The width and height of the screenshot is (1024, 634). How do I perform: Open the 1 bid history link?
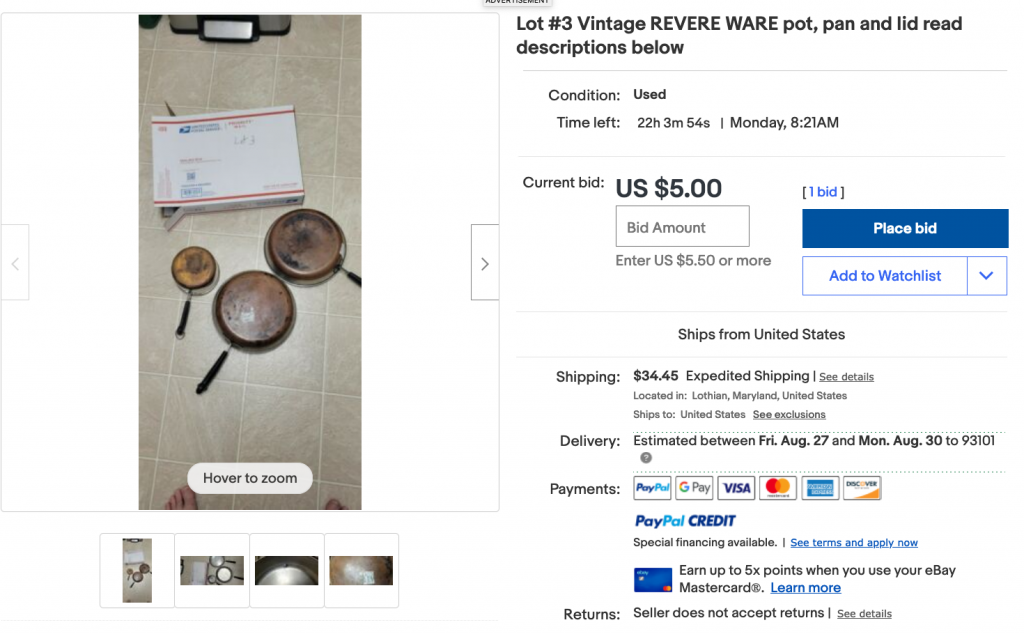823,192
